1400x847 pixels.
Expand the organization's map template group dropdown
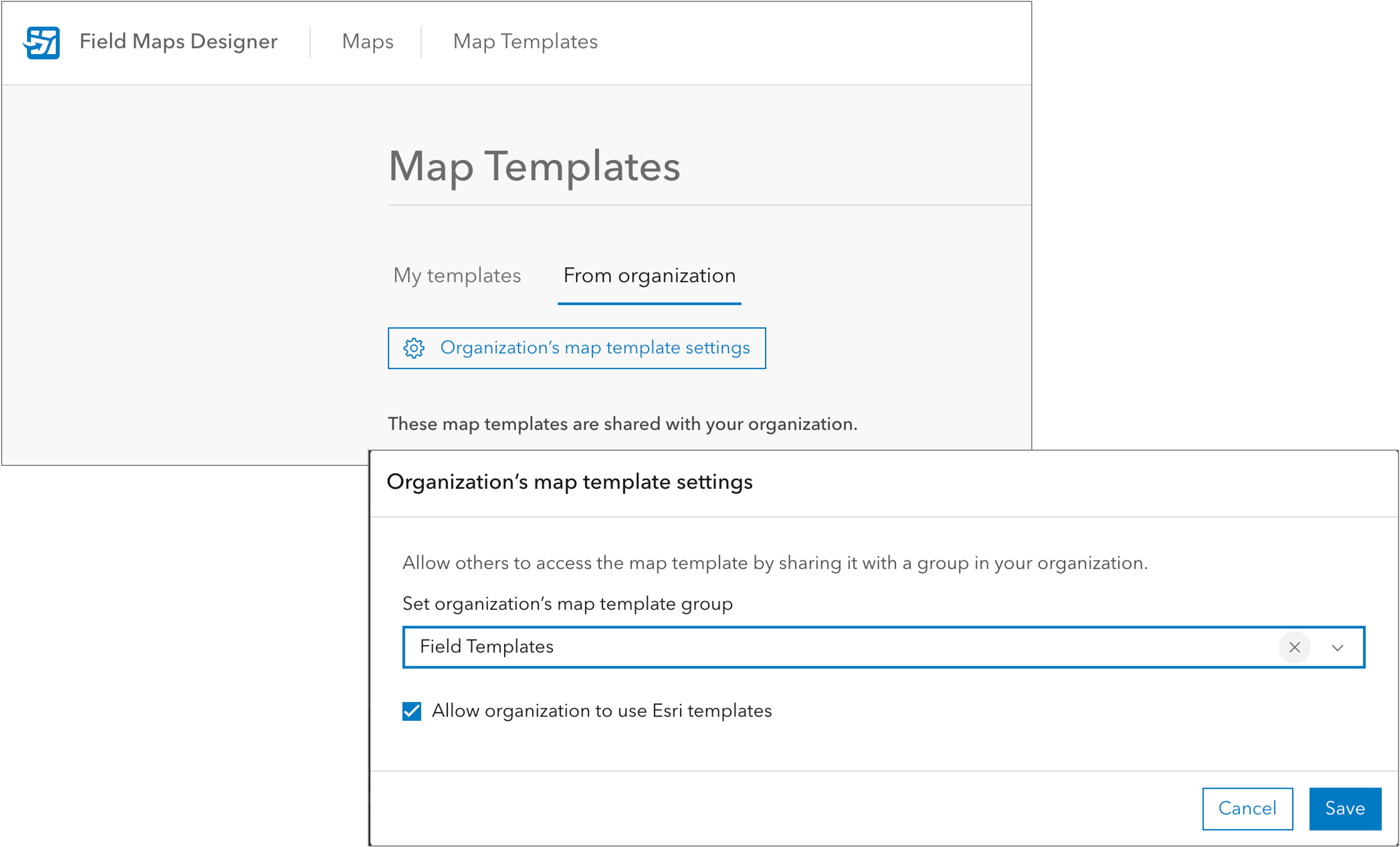(1338, 647)
